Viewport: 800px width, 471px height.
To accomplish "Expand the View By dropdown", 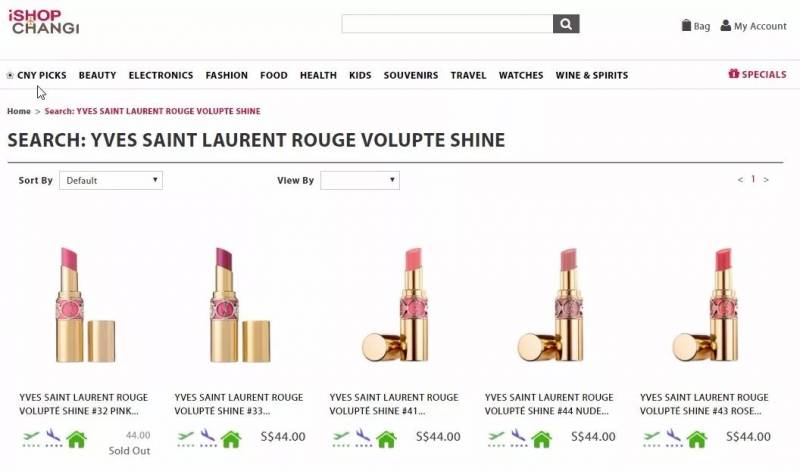I will tap(360, 180).
